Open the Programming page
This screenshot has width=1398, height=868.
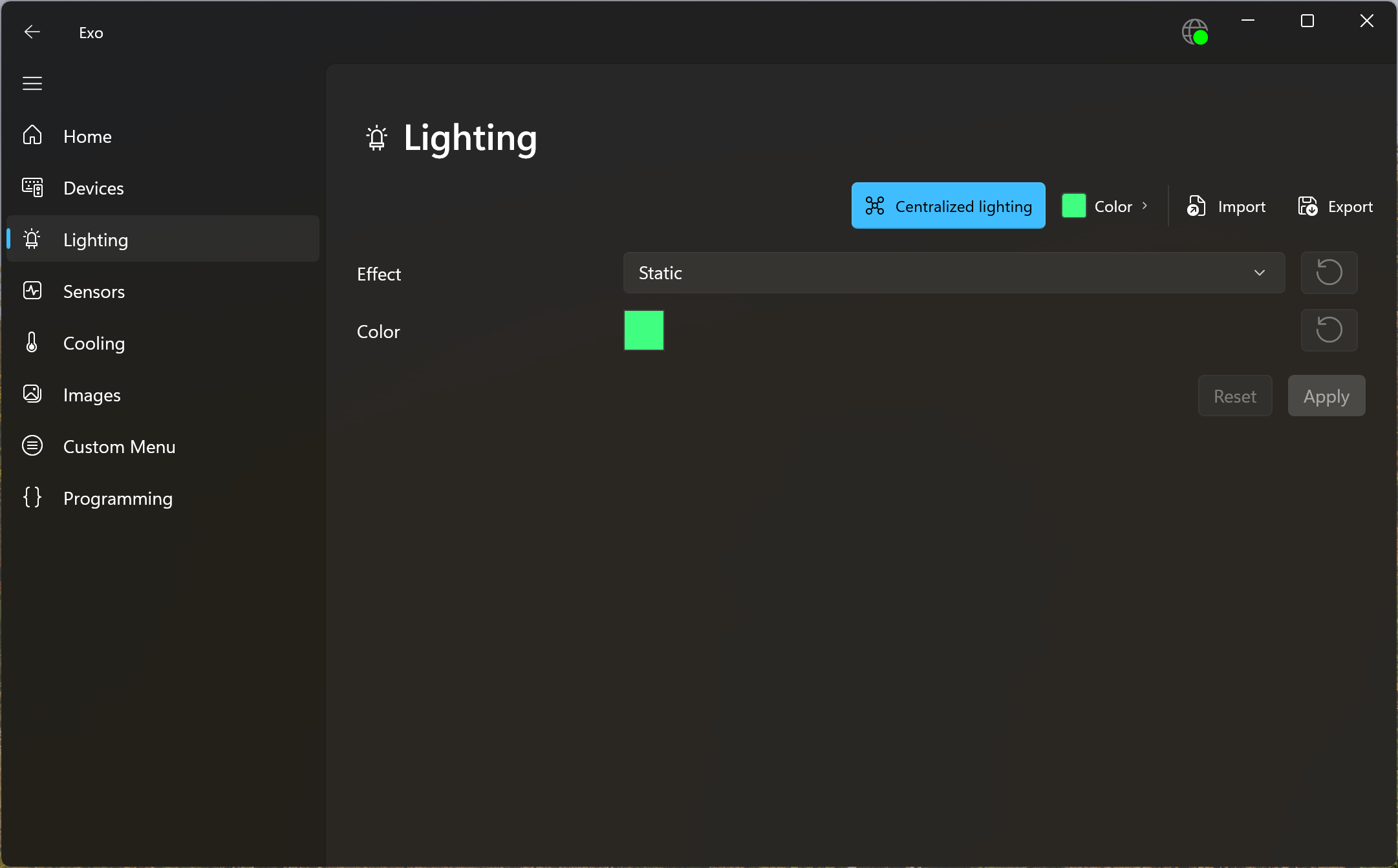pos(118,498)
